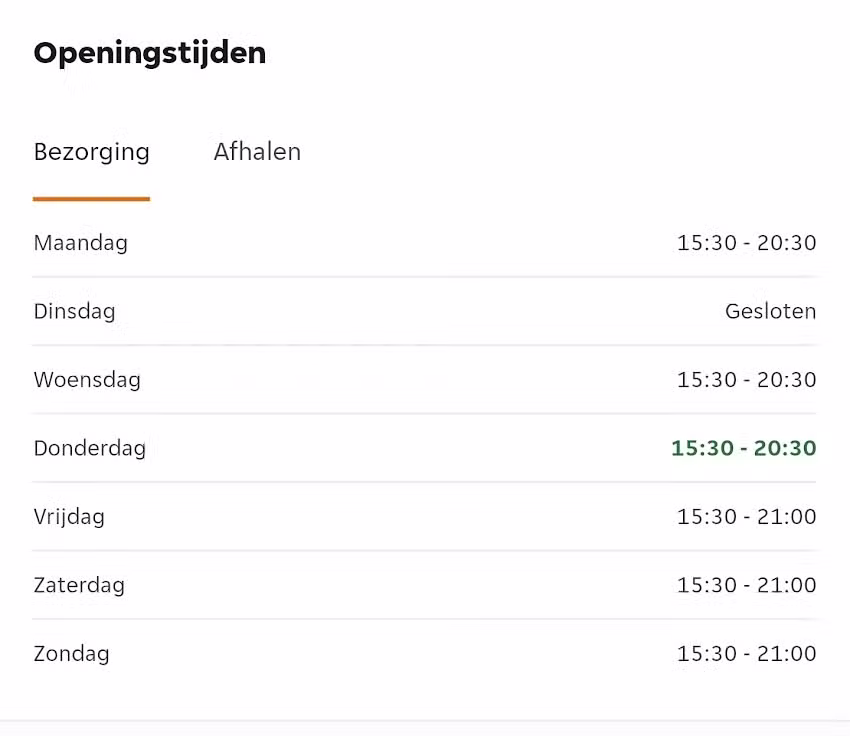Image resolution: width=850 pixels, height=736 pixels.
Task: Click the Zondag day label
Action: 71,654
